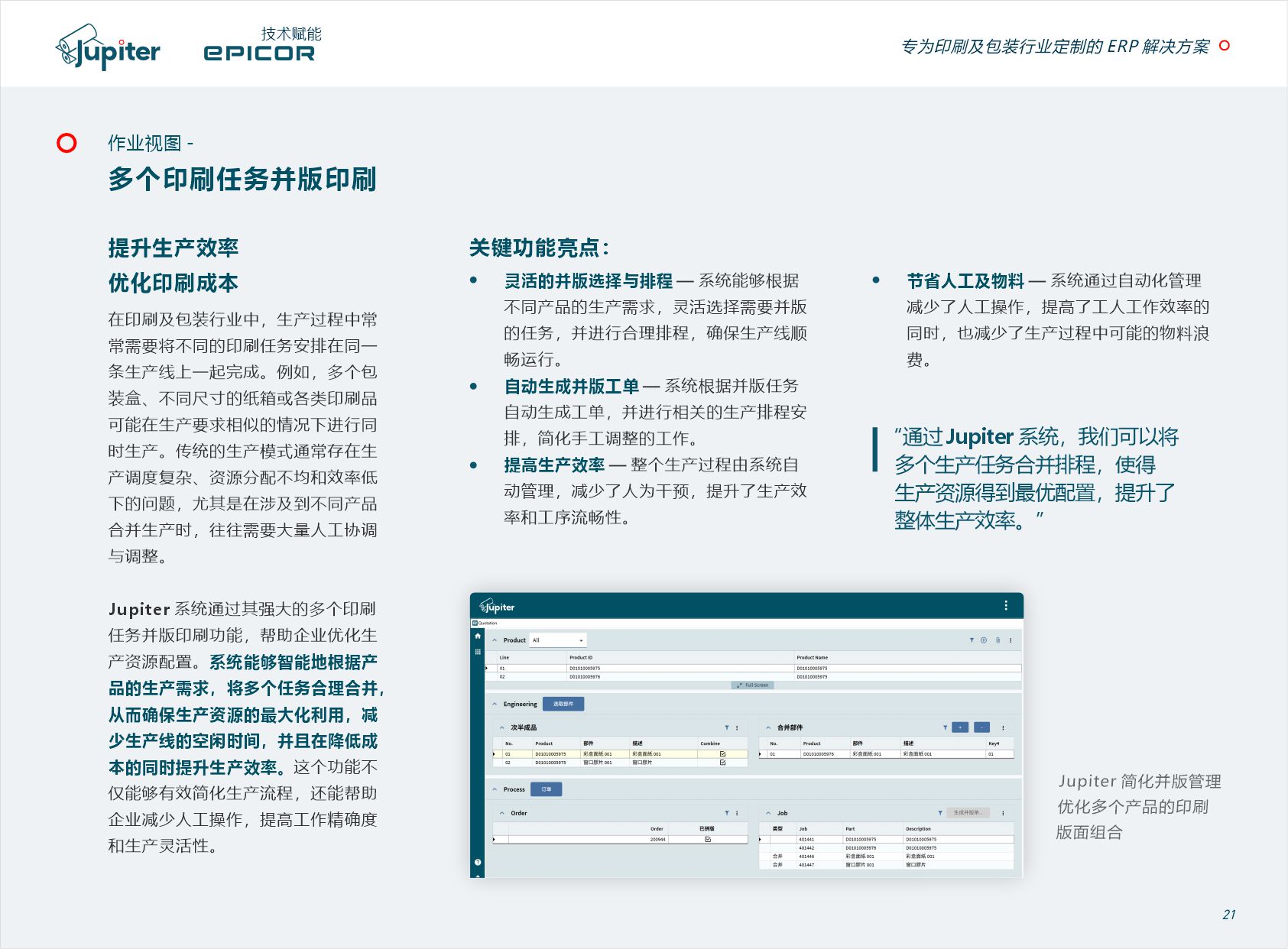Toggle the Combine checkbox for row 02
Image resolution: width=1288 pixels, height=949 pixels.
(x=722, y=763)
